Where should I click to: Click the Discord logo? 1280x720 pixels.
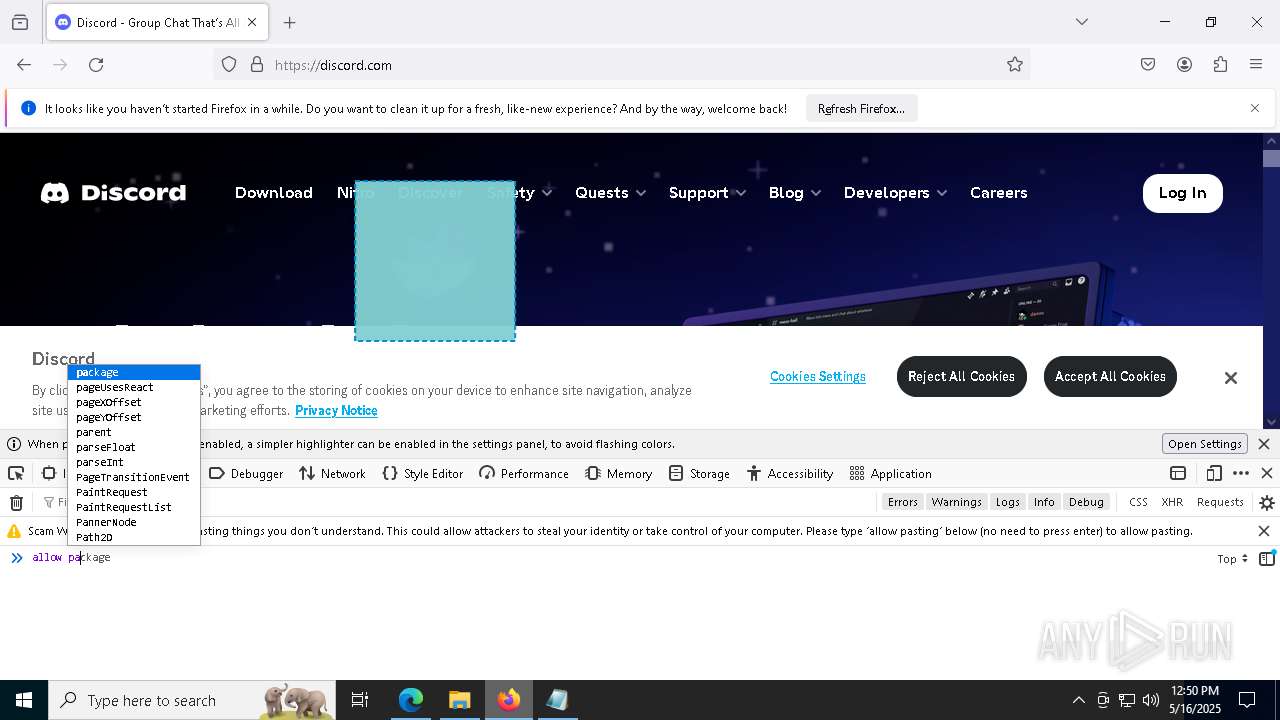click(113, 193)
